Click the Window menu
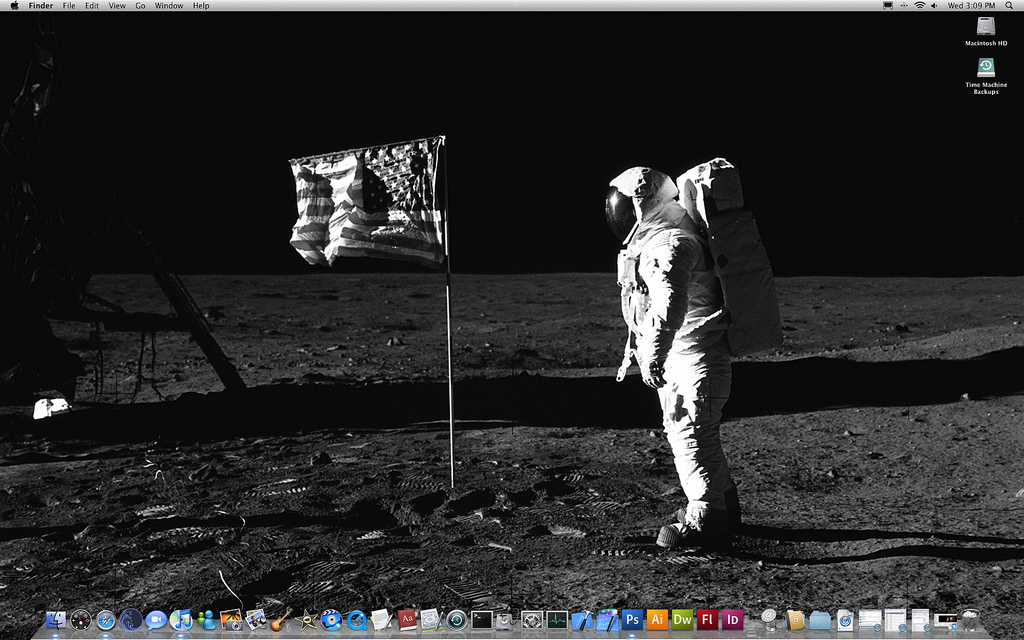This screenshot has width=1024, height=640. (169, 6)
